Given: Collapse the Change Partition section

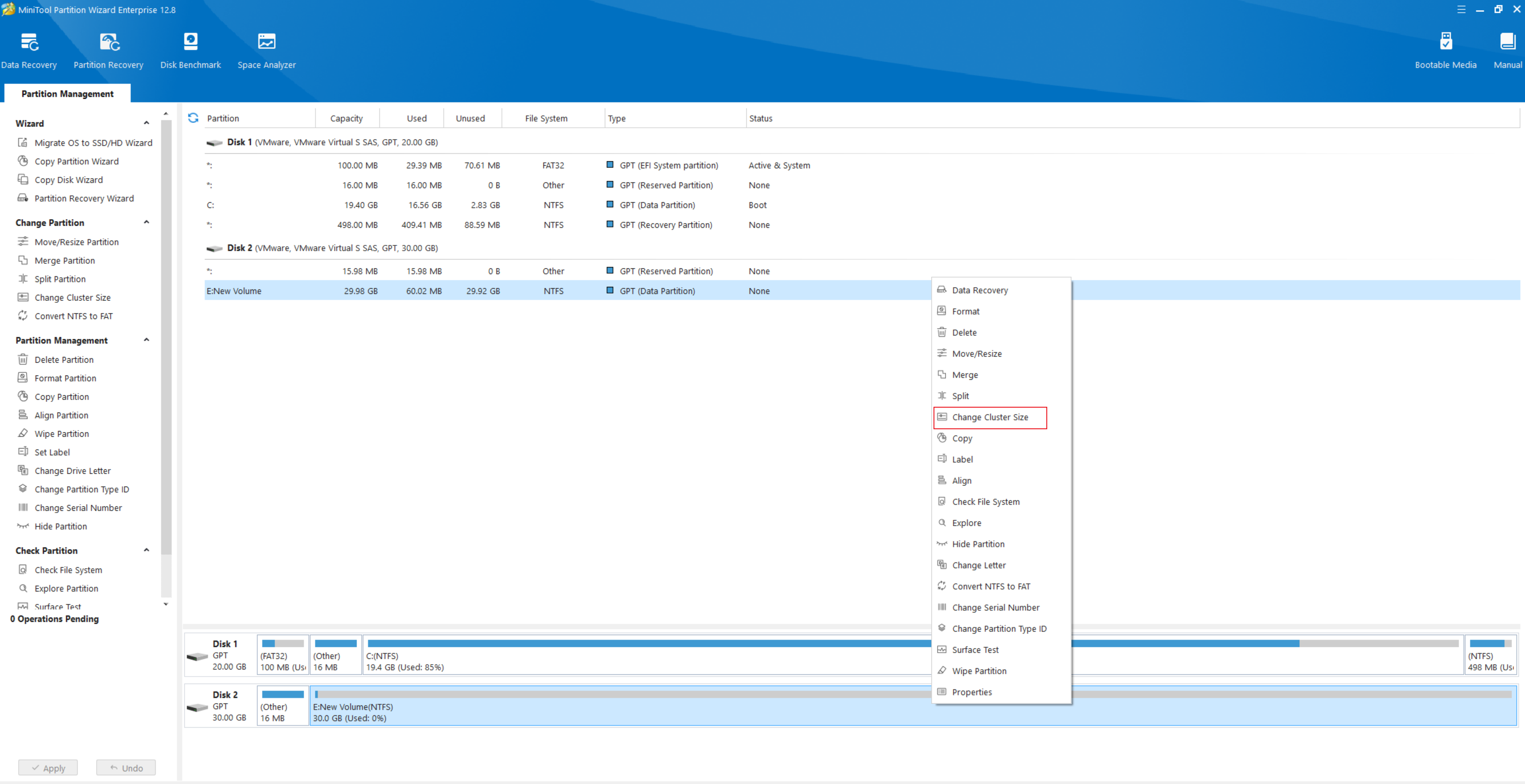Looking at the screenshot, I should tap(146, 223).
